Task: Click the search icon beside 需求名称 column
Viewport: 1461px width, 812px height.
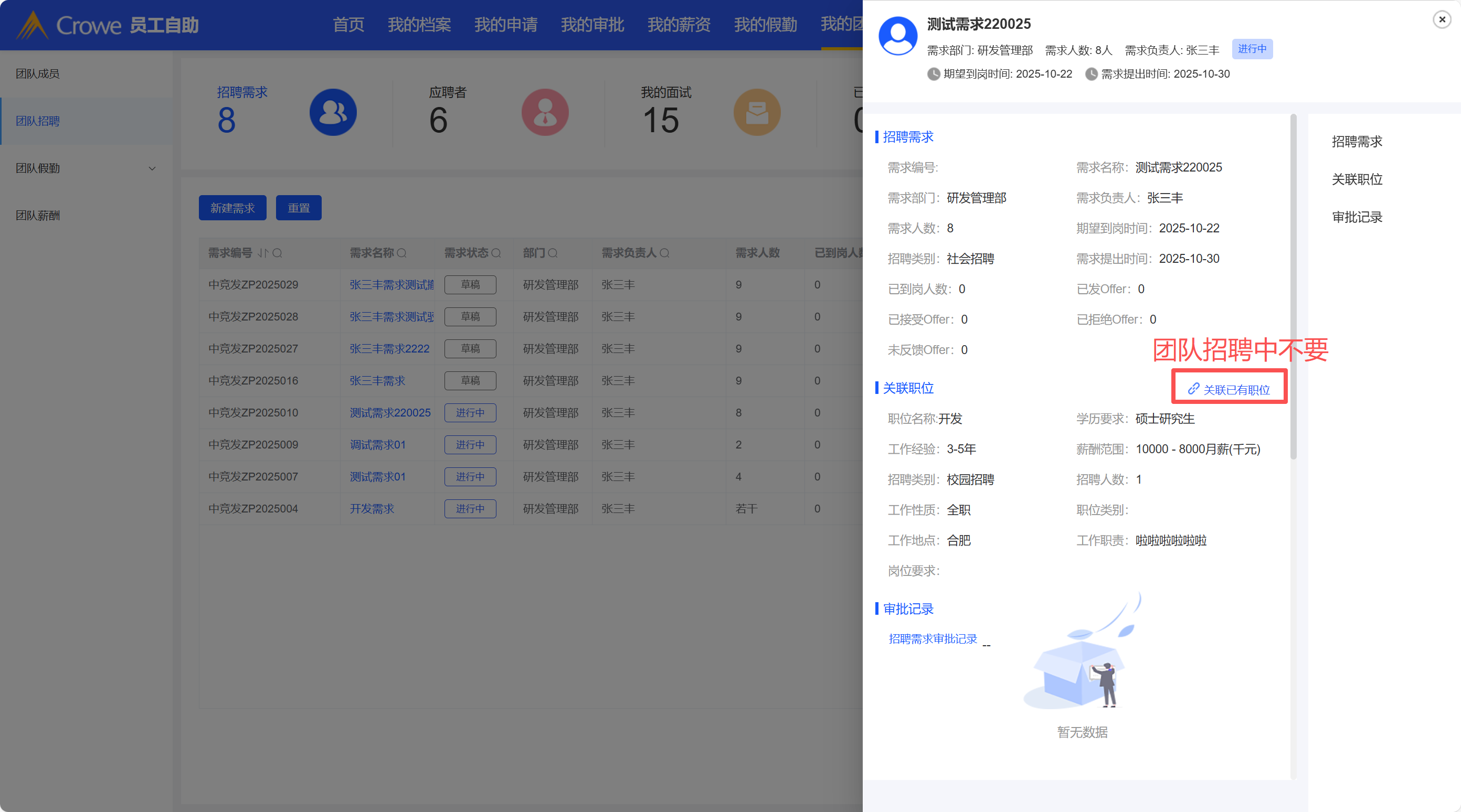Action: [x=401, y=253]
